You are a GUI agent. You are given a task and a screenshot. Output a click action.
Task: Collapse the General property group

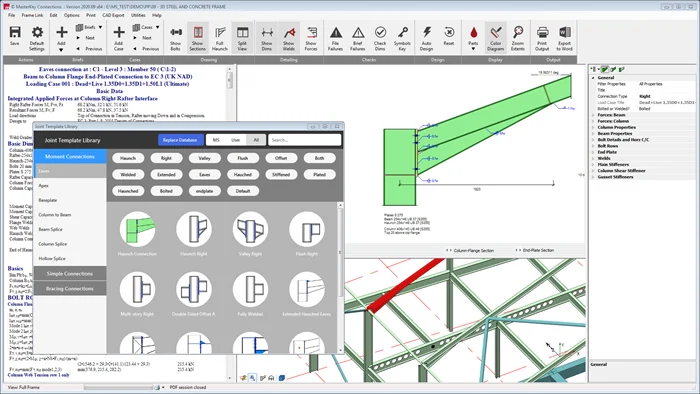(593, 78)
